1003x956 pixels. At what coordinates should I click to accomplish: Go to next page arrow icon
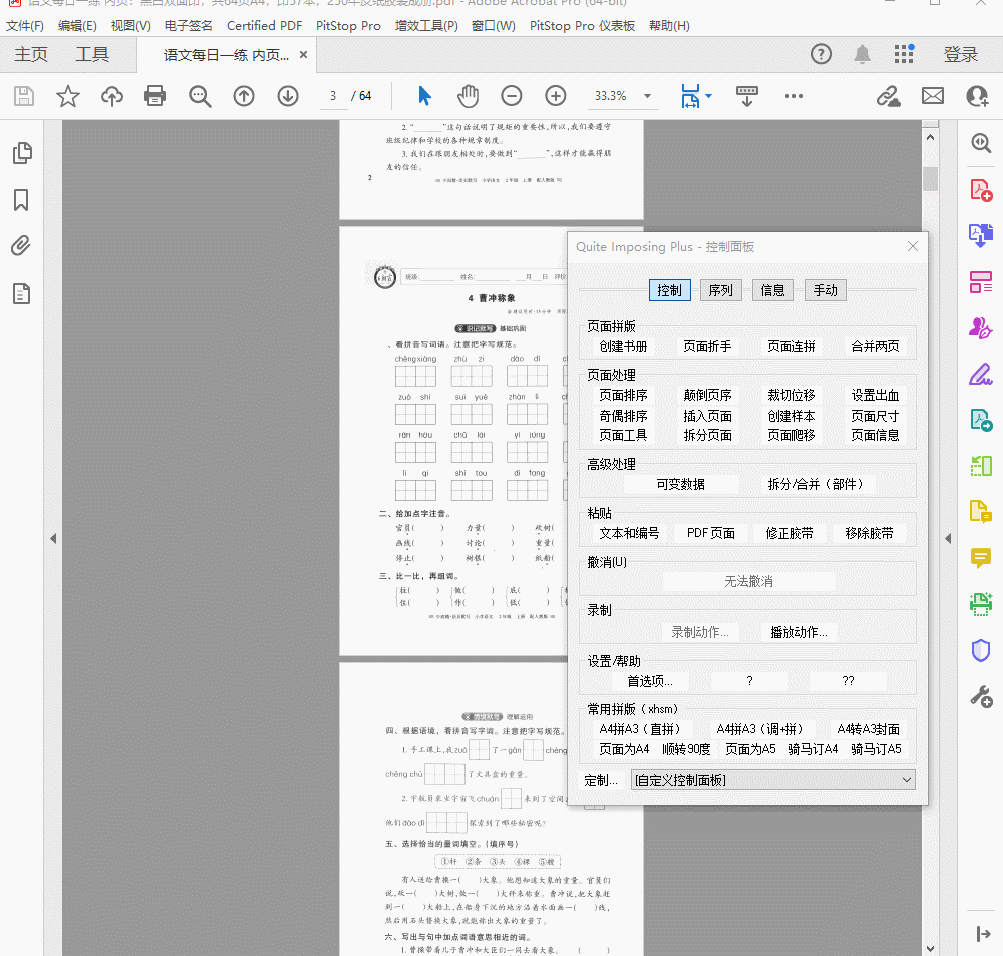(x=288, y=96)
